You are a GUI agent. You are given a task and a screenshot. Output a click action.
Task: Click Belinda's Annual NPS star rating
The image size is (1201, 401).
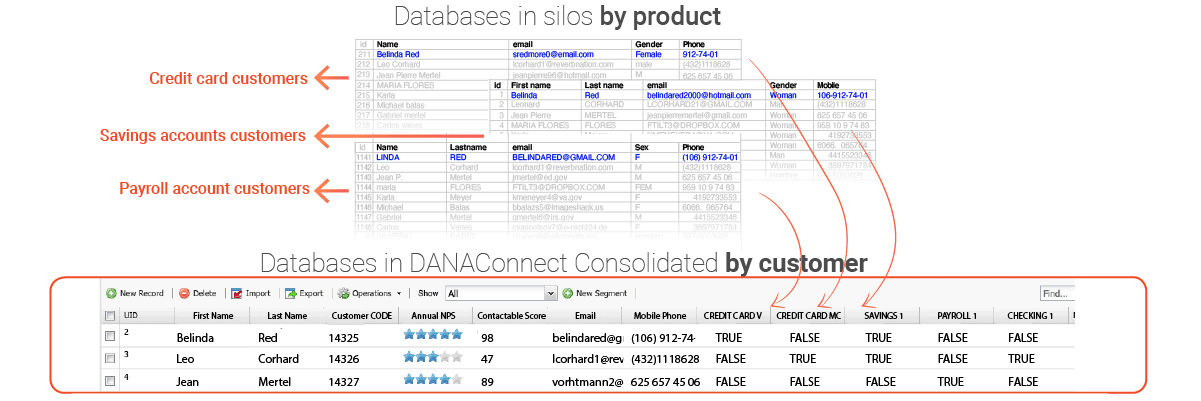432,336
